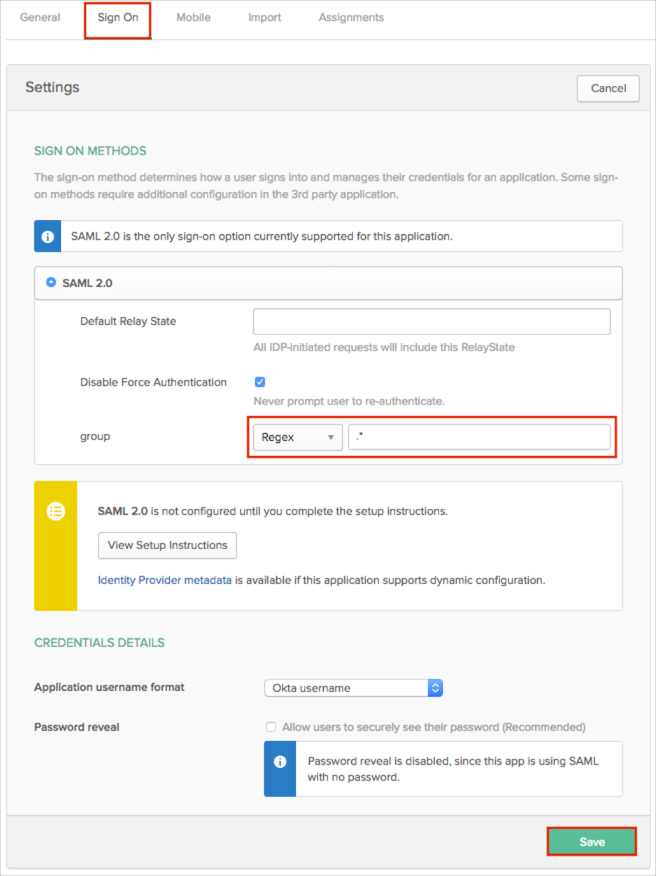Viewport: 656px width, 876px height.
Task: Click the blue info icon beside SAML notice
Action: [48, 237]
